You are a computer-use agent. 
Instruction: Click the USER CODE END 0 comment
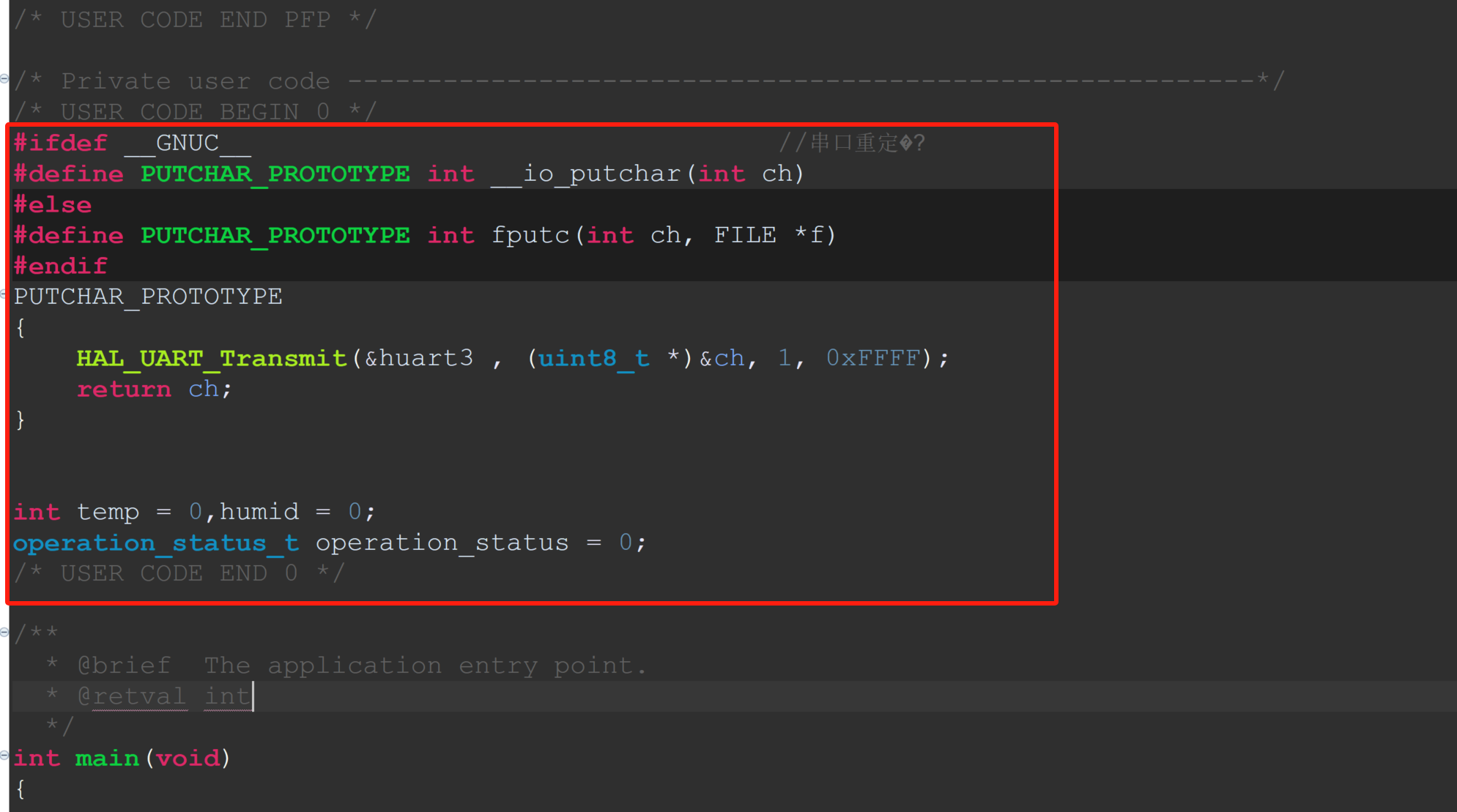[179, 573]
